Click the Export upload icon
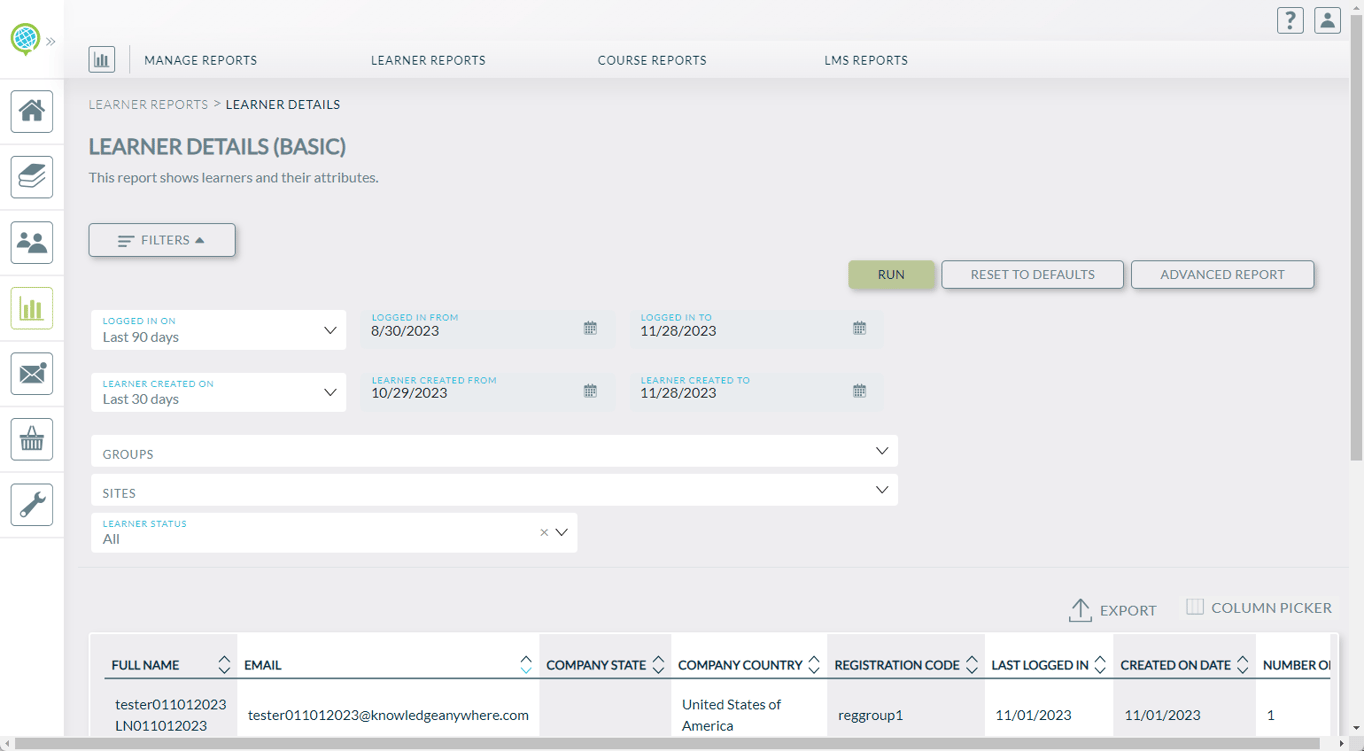 point(1080,610)
